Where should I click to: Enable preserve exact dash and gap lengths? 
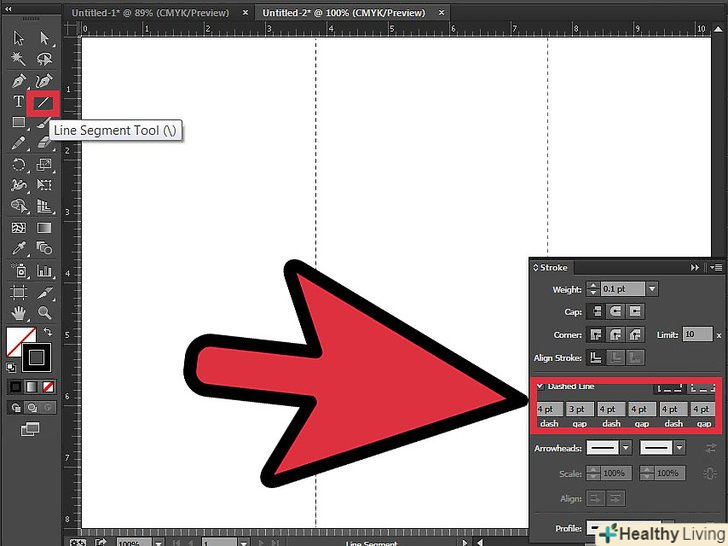(x=669, y=388)
